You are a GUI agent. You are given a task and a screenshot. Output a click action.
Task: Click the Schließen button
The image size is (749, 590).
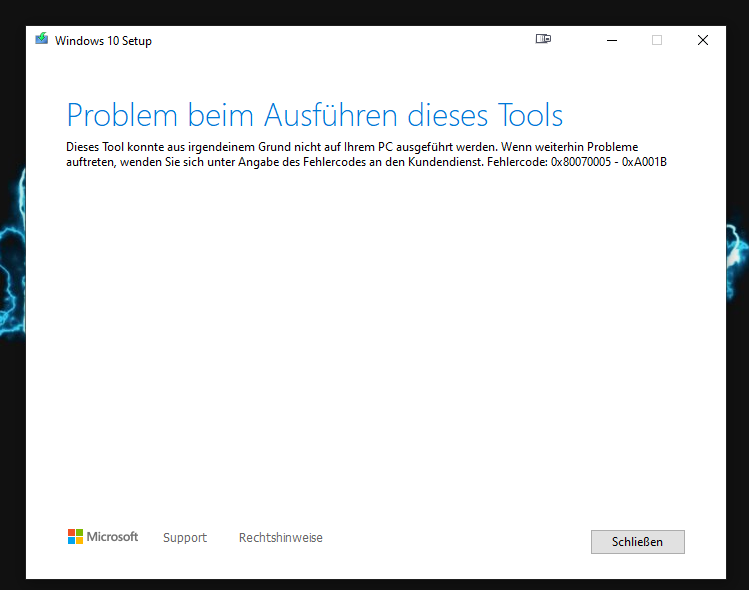tap(637, 542)
